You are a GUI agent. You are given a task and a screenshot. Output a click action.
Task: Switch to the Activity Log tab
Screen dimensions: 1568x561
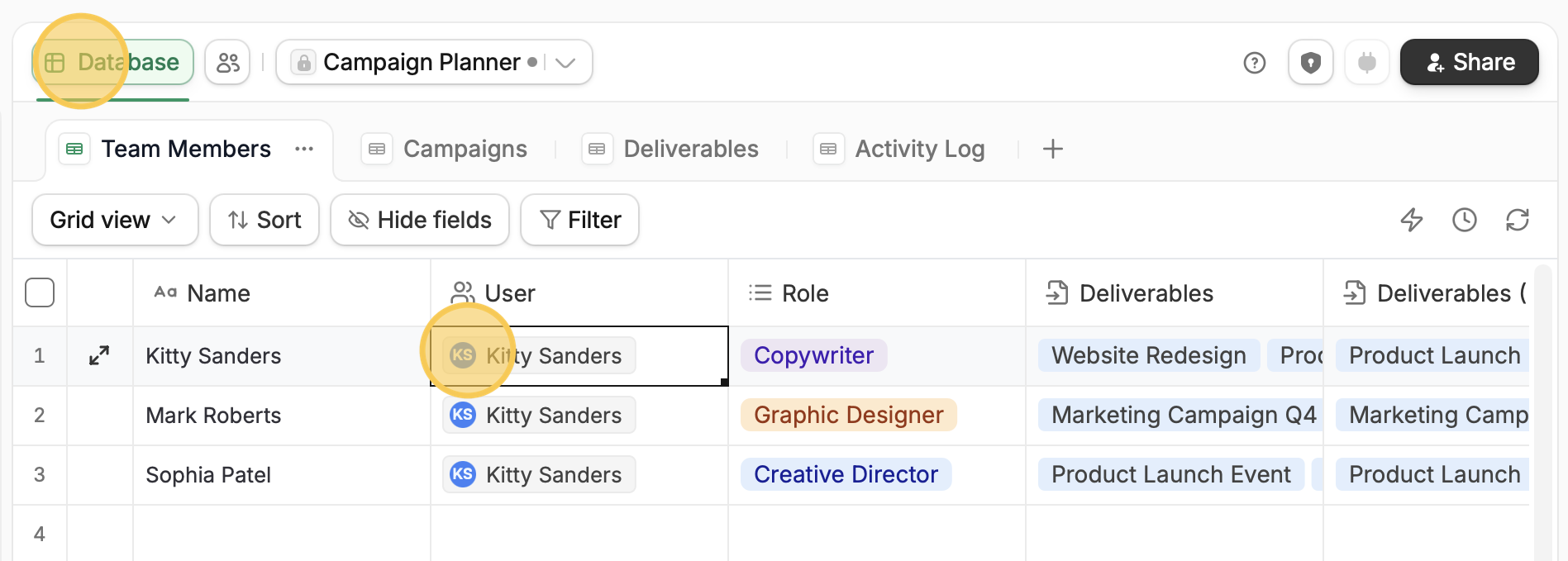point(899,149)
